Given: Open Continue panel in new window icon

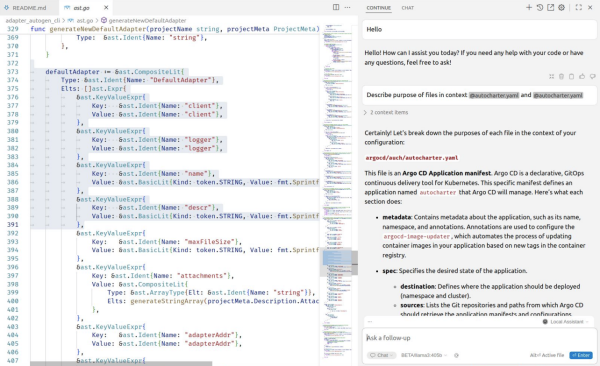Looking at the screenshot, I should coord(550,7).
